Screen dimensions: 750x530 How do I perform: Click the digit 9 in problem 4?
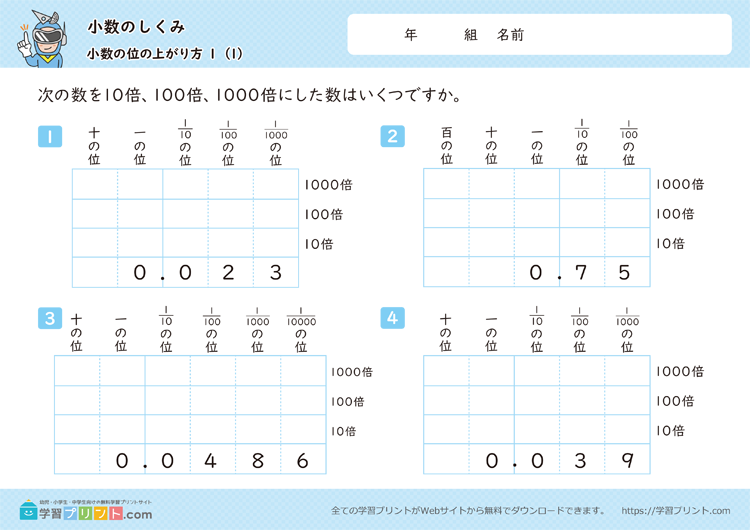point(627,461)
